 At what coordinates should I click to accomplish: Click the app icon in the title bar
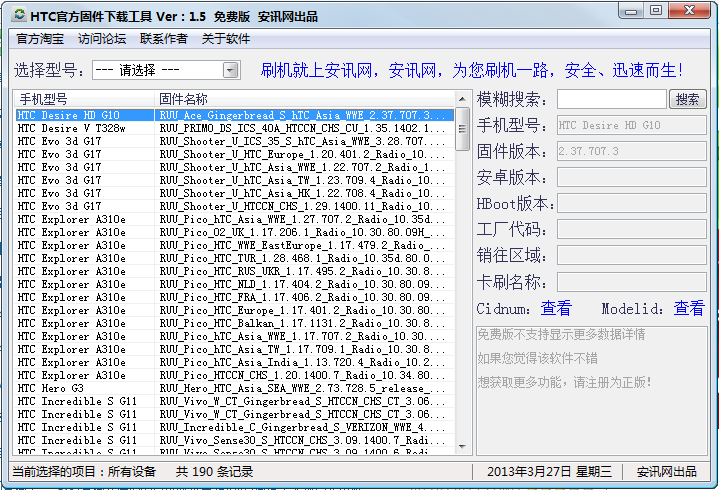pyautogui.click(x=19, y=15)
